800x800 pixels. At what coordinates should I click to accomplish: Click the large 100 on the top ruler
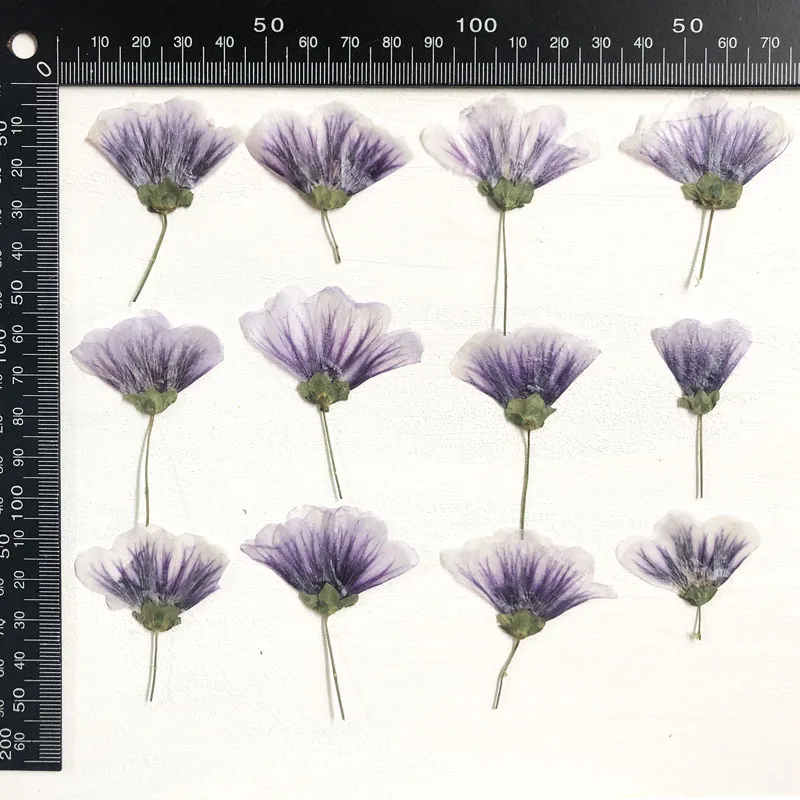coord(476,25)
